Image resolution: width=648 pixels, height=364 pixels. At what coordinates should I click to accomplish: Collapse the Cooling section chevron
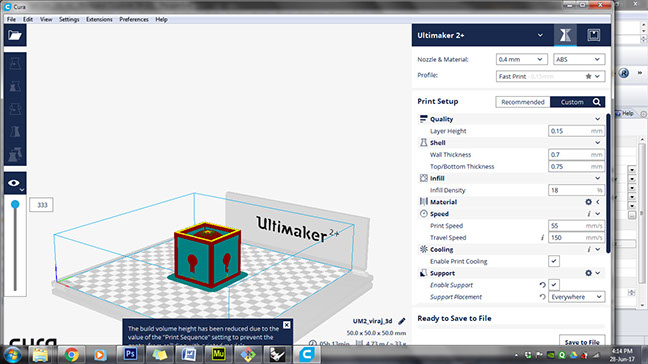[x=598, y=250]
